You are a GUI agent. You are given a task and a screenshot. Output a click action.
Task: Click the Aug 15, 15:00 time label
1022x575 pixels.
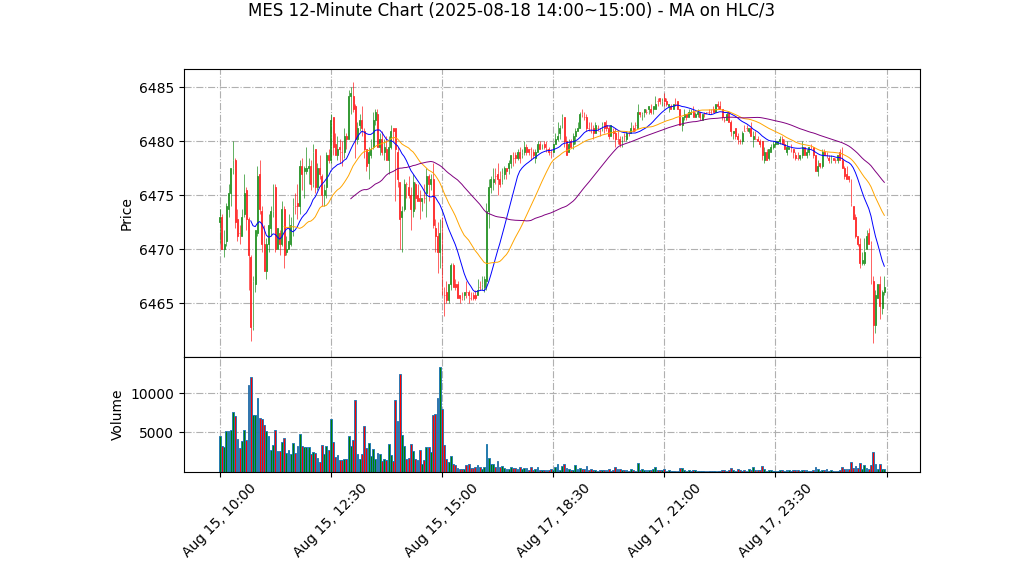(441, 520)
